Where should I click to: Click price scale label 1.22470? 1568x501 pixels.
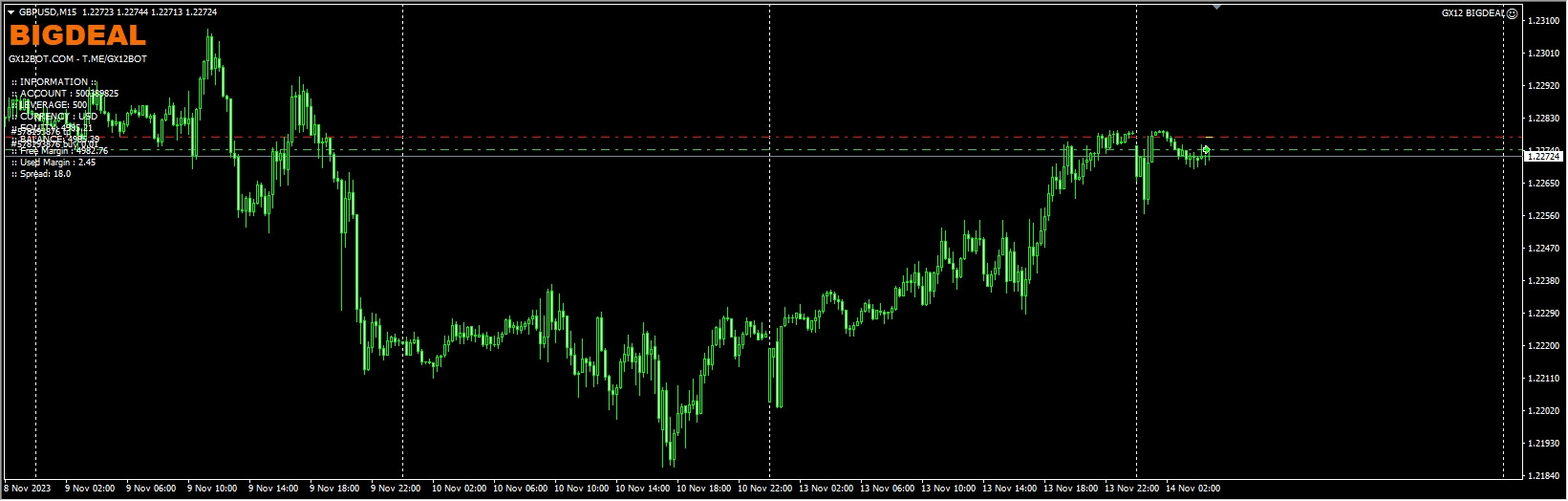click(x=1544, y=248)
